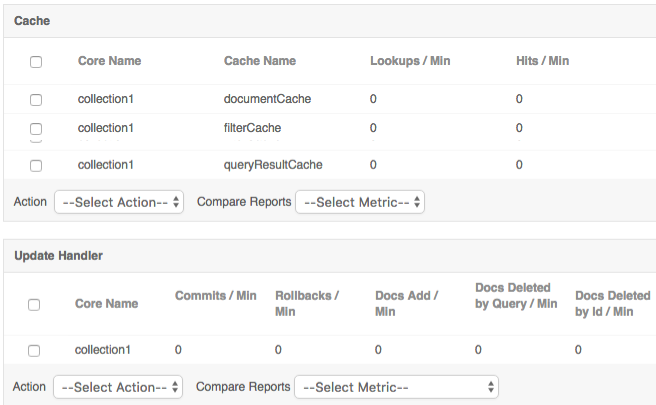The height and width of the screenshot is (405, 656).
Task: Select the filterCache row checkbox
Action: (36, 129)
